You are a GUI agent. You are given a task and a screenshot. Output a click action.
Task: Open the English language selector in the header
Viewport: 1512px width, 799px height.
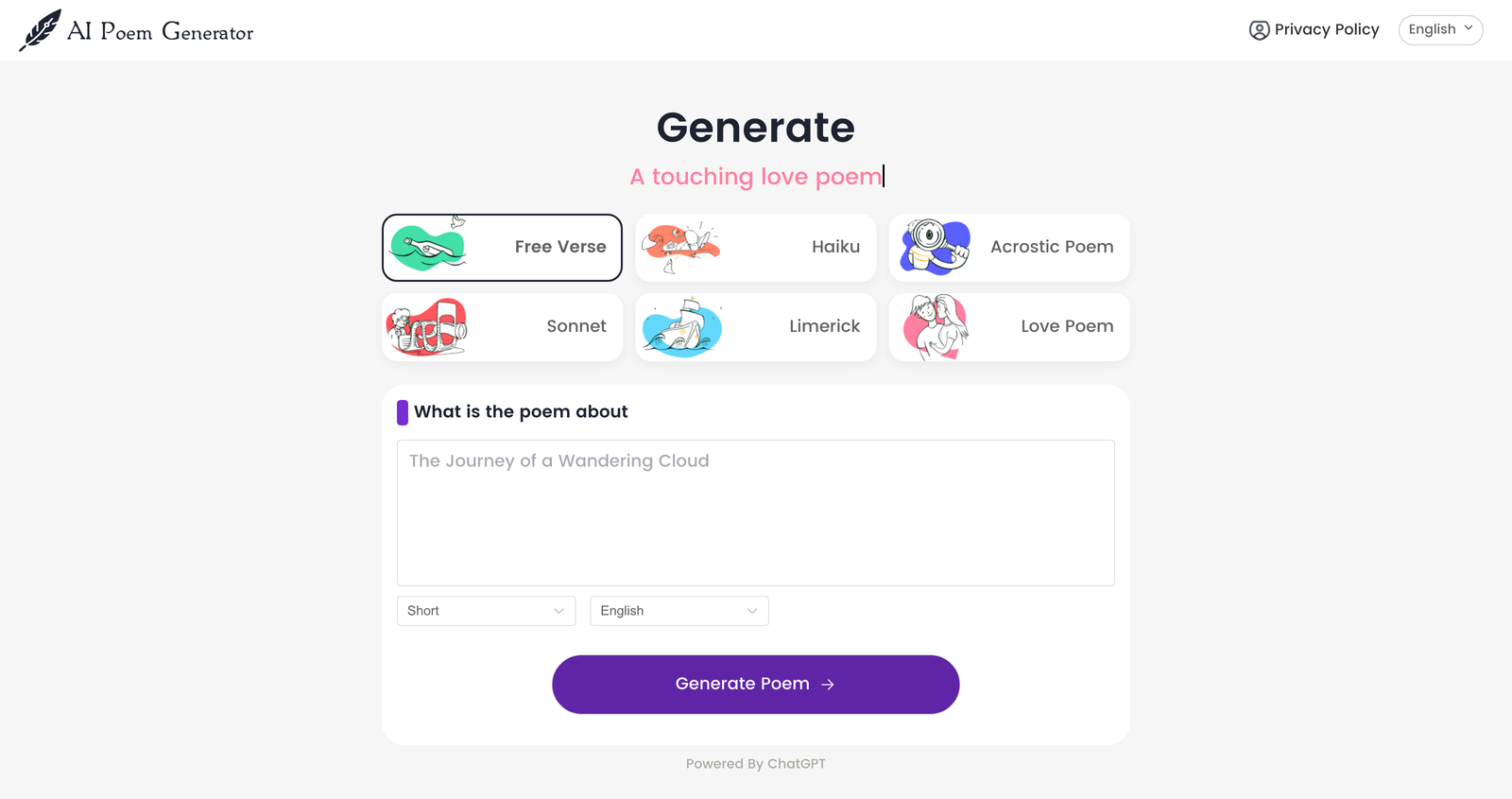[x=1439, y=29]
